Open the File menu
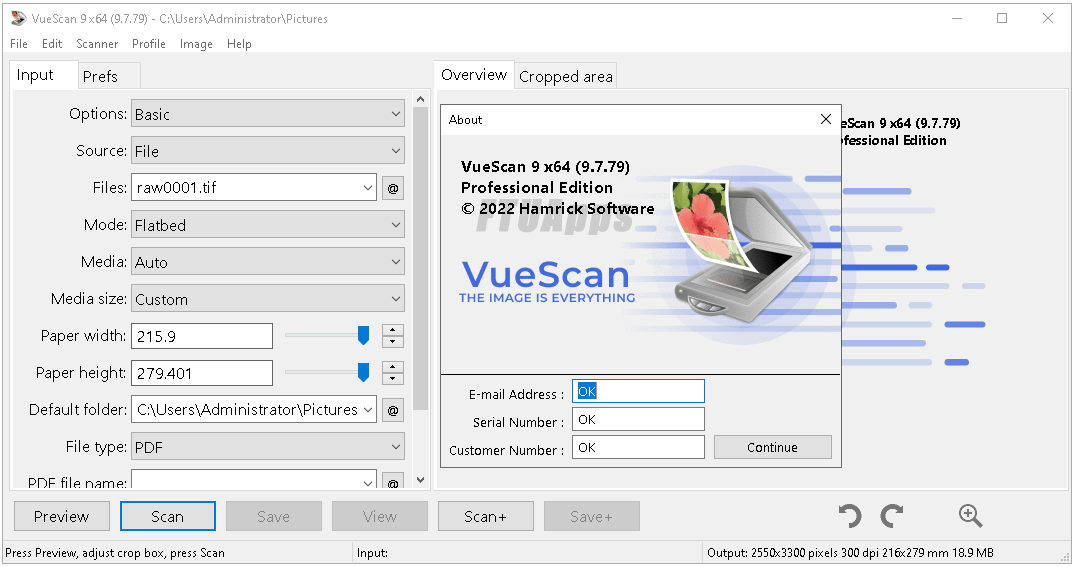This screenshot has height=567, width=1074. click(19, 44)
